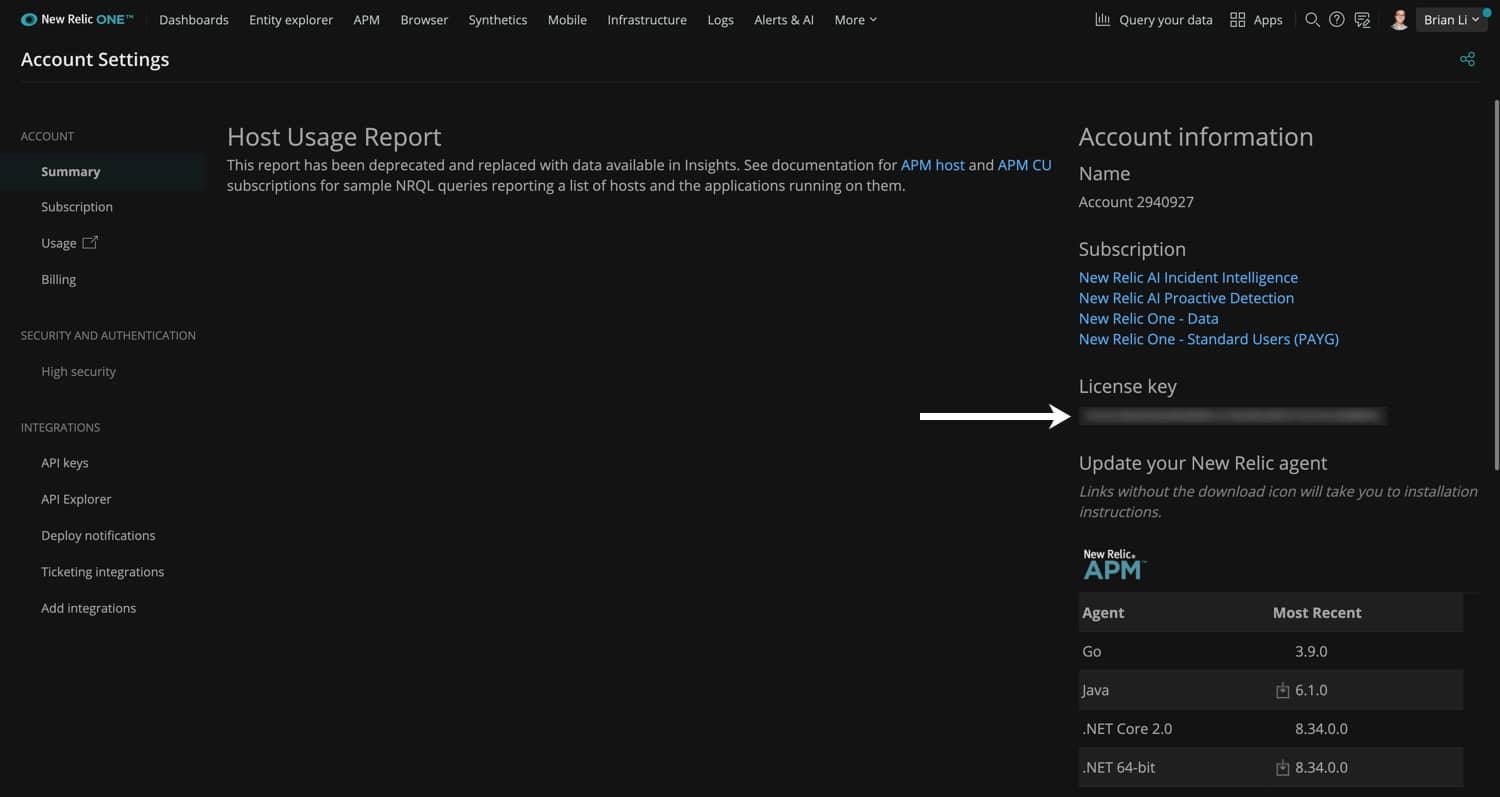Open High security settings
Screen dimensions: 1500x797
click(x=78, y=371)
